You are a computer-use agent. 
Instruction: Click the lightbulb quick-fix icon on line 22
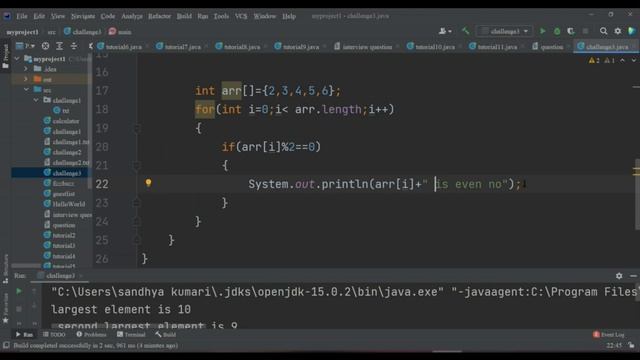[149, 183]
